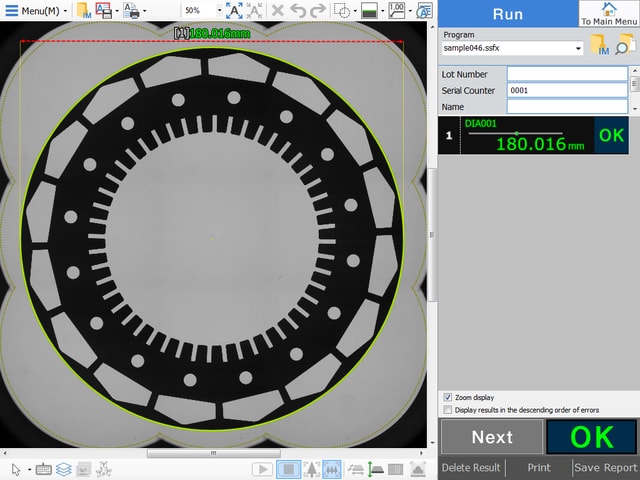The width and height of the screenshot is (640, 480).
Task: Select the arrow pointer tool
Action: 16,470
